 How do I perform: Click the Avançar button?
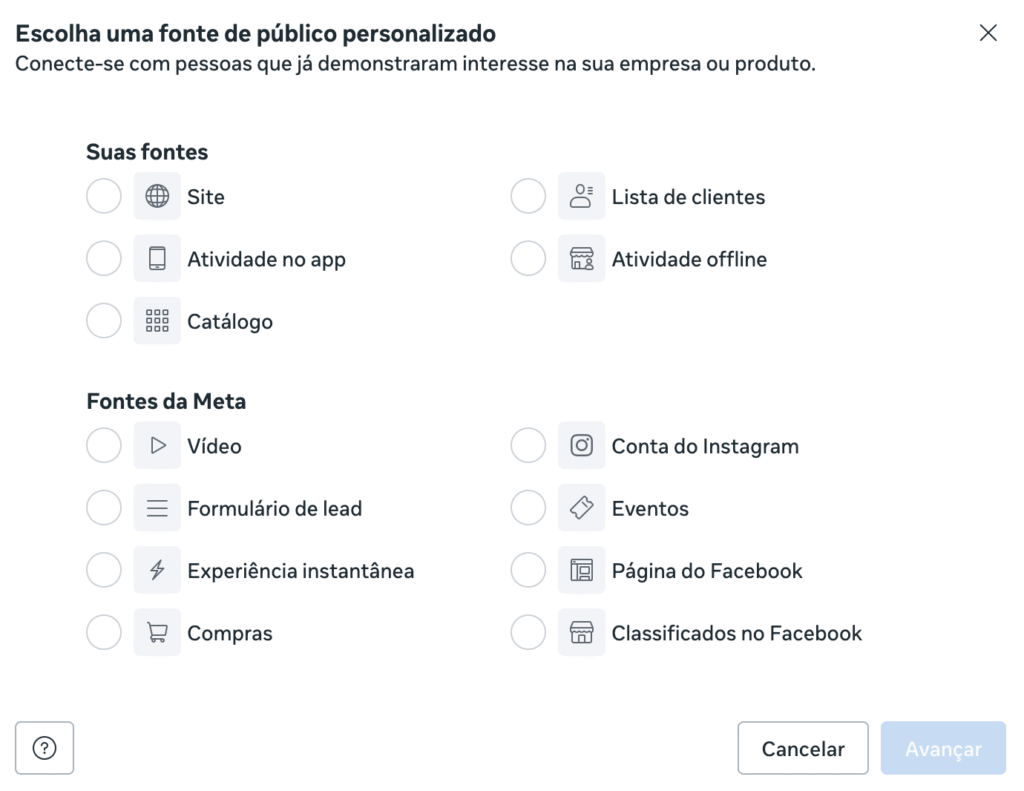point(942,749)
